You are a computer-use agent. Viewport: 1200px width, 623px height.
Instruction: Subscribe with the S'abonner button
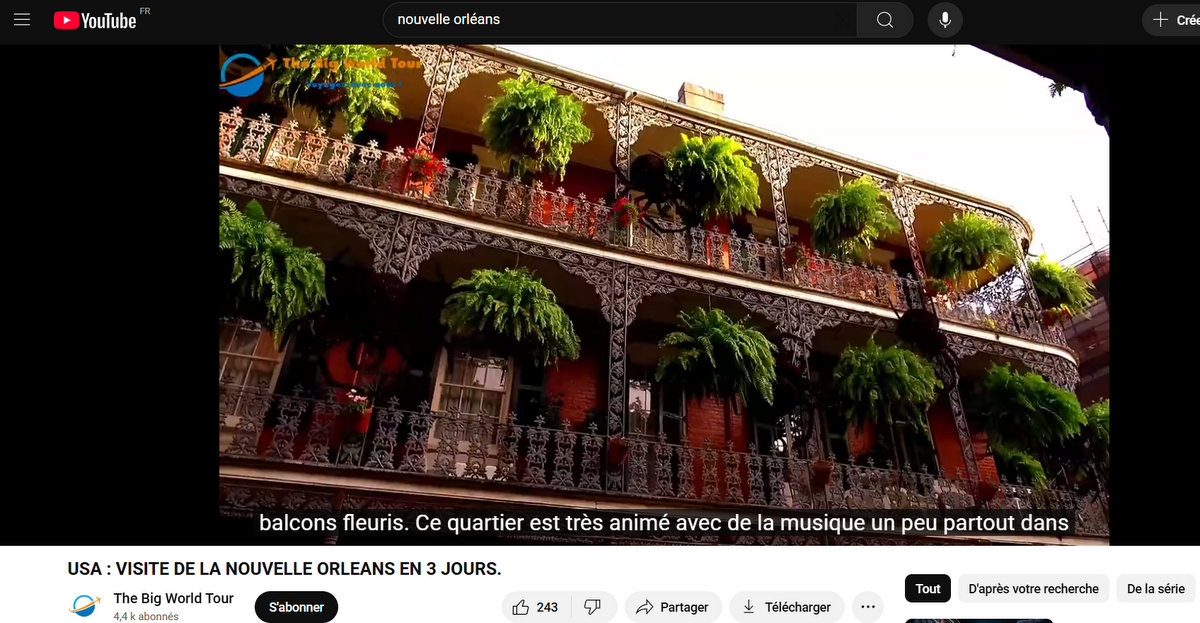pyautogui.click(x=296, y=607)
